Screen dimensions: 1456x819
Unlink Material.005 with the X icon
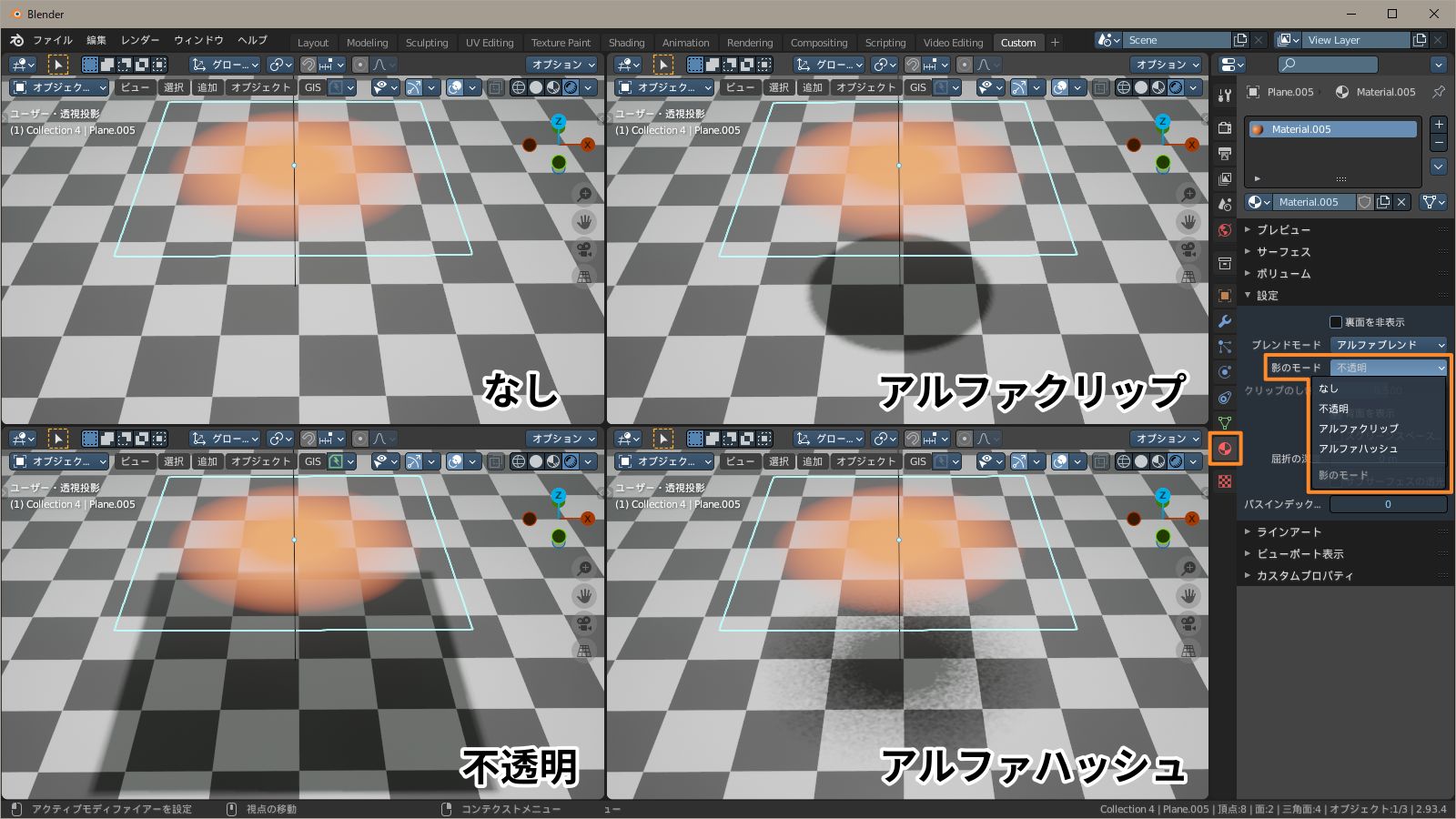[x=1401, y=202]
